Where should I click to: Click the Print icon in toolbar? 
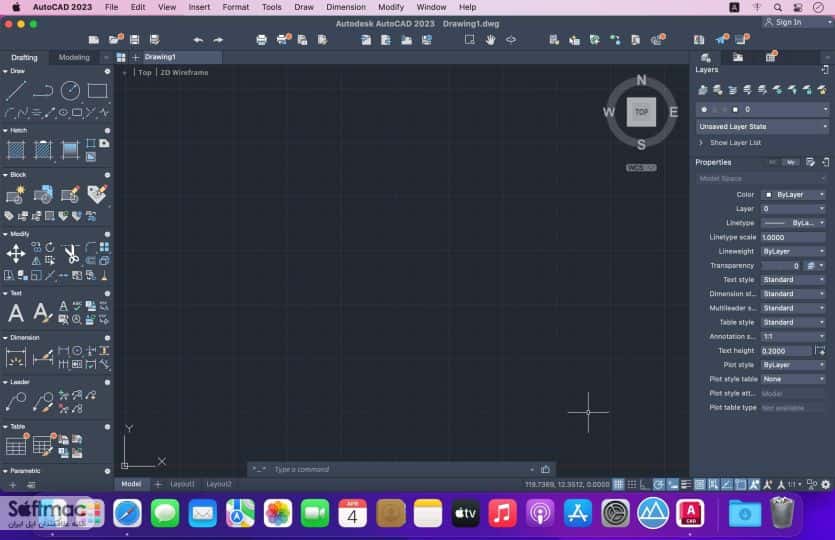click(261, 40)
